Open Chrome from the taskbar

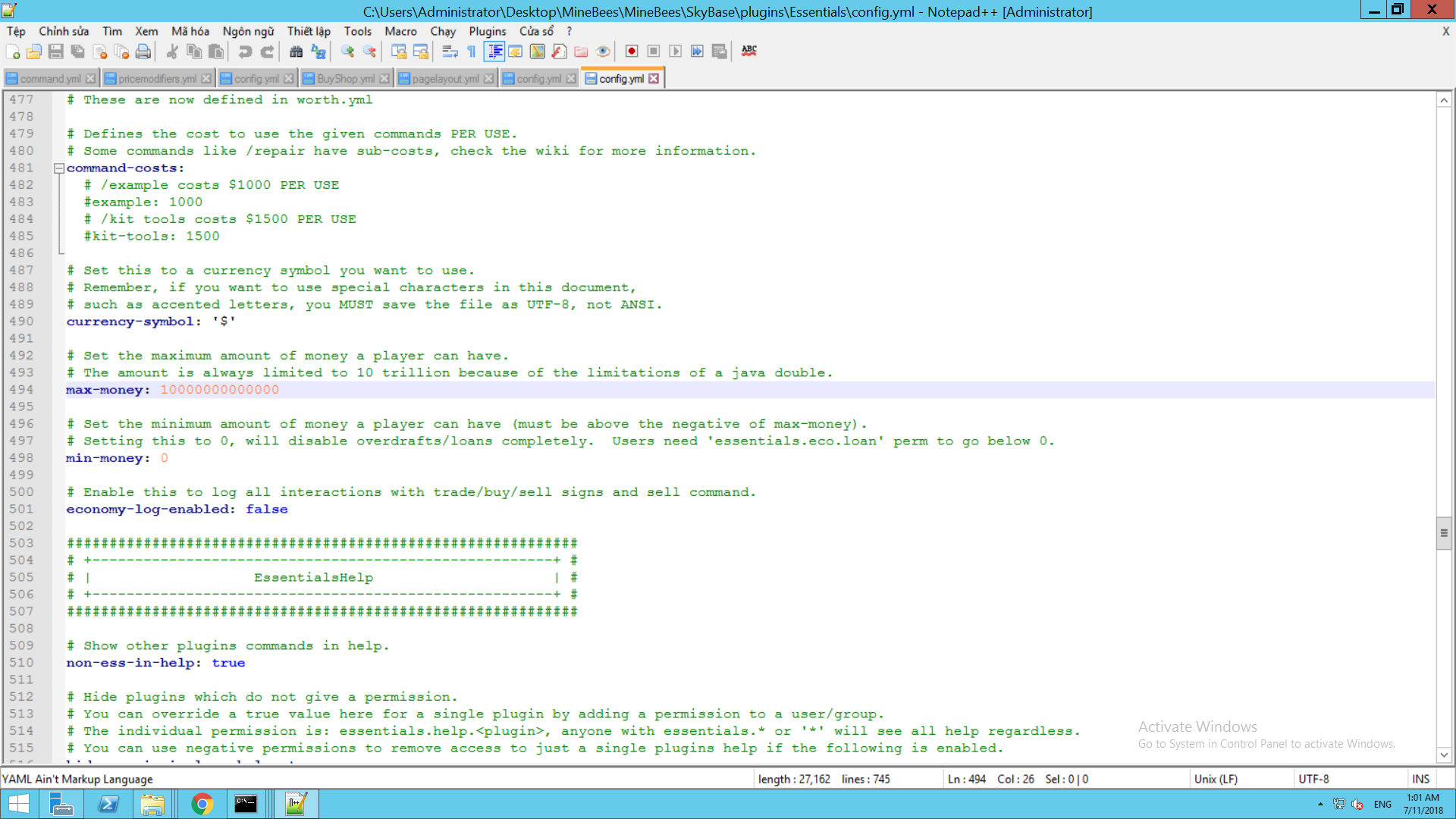click(202, 804)
